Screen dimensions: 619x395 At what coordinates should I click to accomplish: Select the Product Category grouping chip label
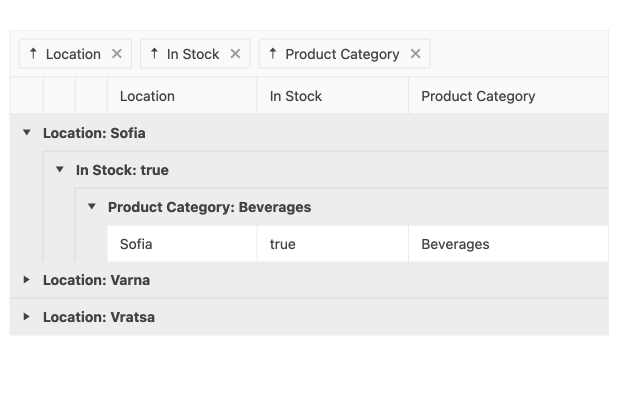[x=342, y=54]
